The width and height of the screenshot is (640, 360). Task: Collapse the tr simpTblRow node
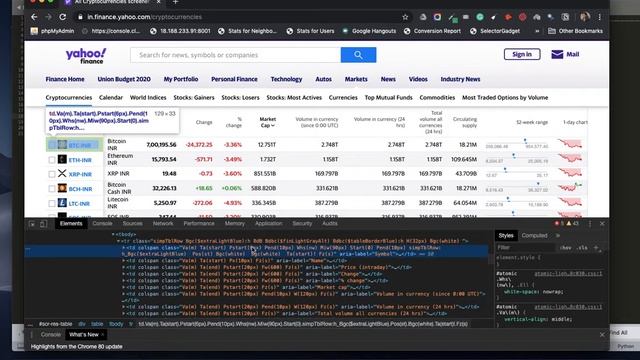coord(118,241)
